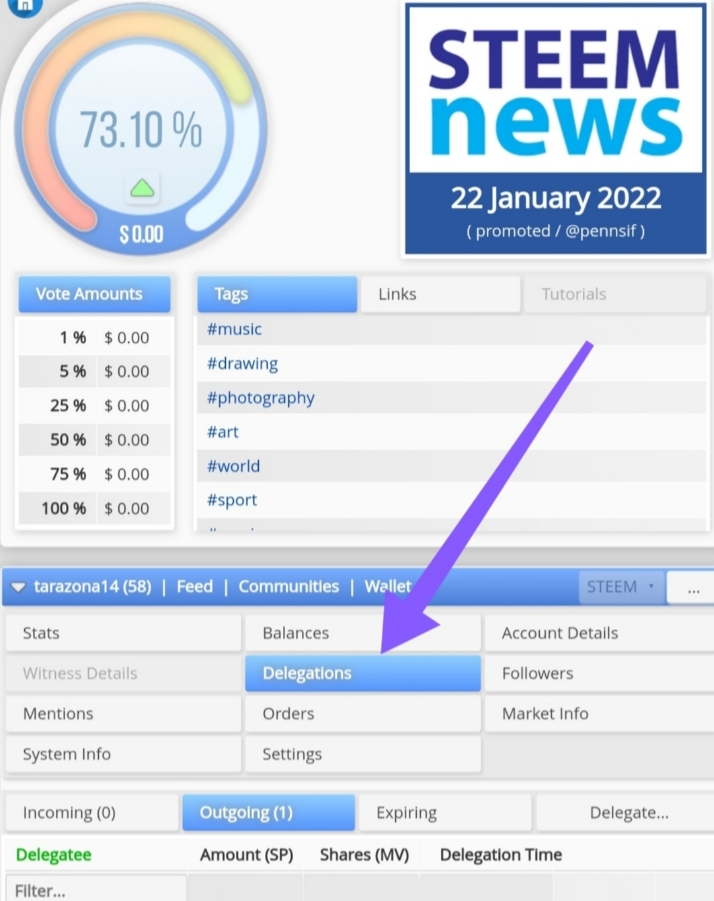Screen dimensions: 714x901
Task: Sort by Amount (SP) column
Action: coord(246,855)
